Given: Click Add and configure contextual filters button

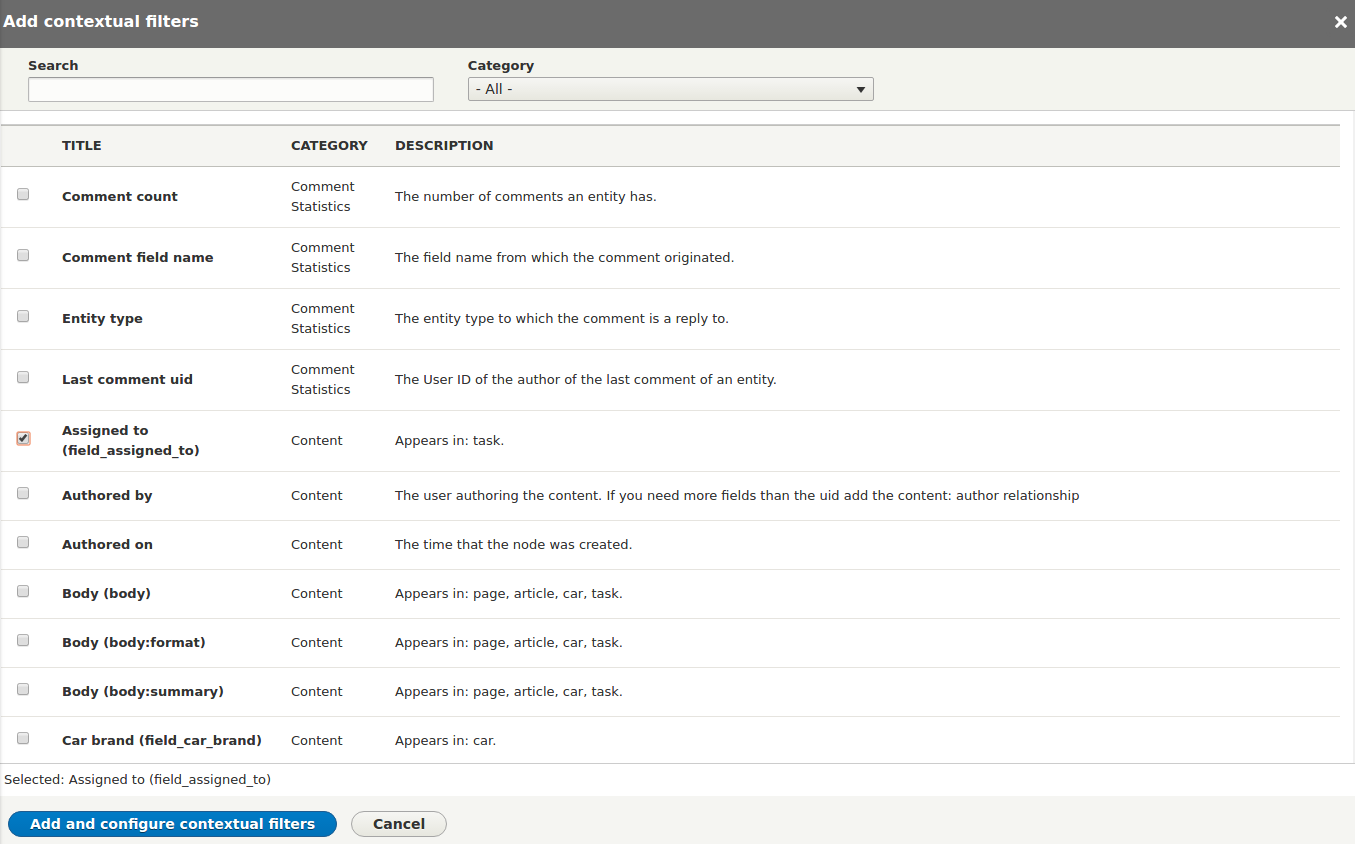Looking at the screenshot, I should coord(172,824).
